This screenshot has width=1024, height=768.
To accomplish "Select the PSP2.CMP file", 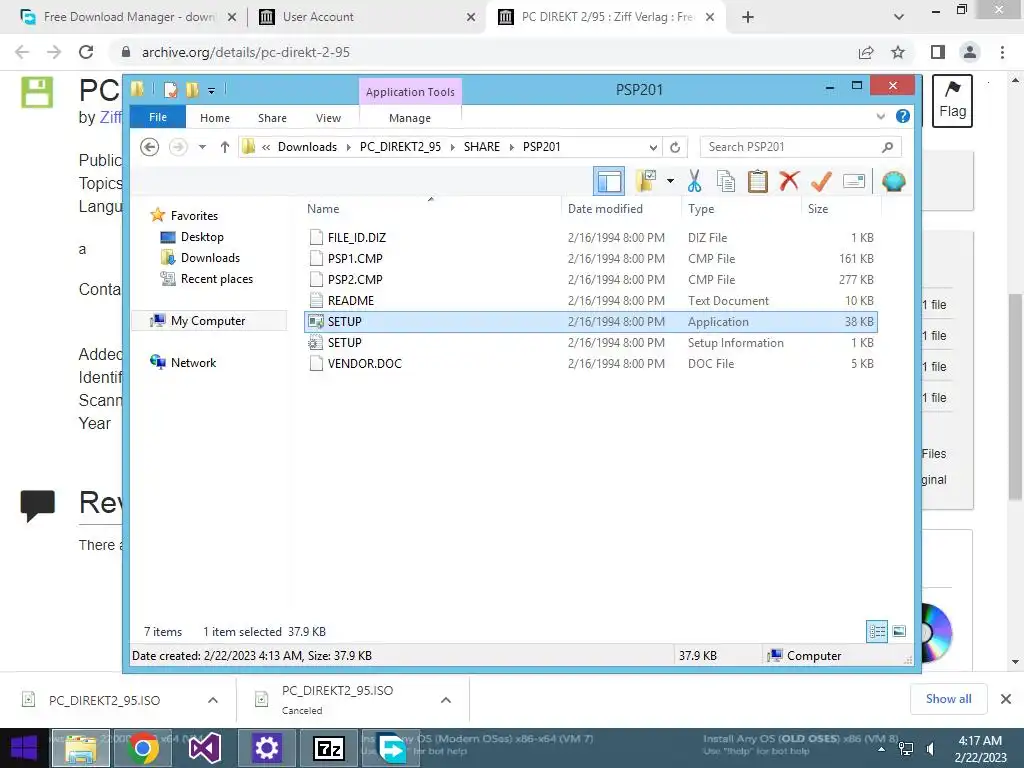I will pyautogui.click(x=591, y=280).
